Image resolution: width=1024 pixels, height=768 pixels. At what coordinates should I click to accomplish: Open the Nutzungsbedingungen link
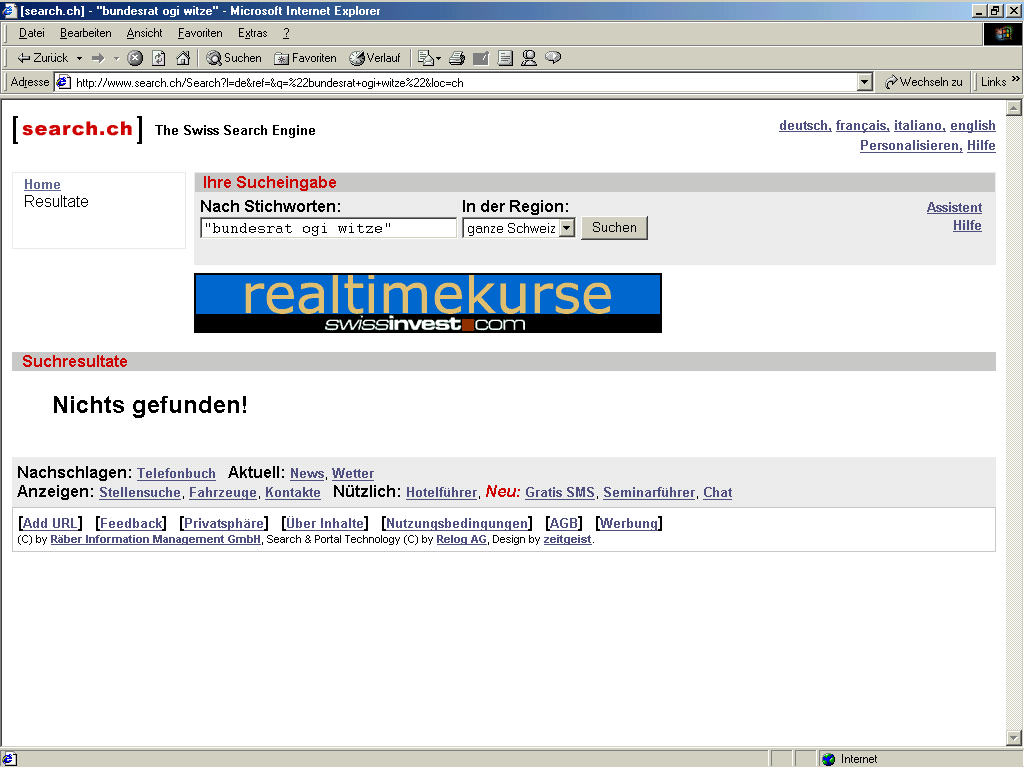click(x=457, y=524)
